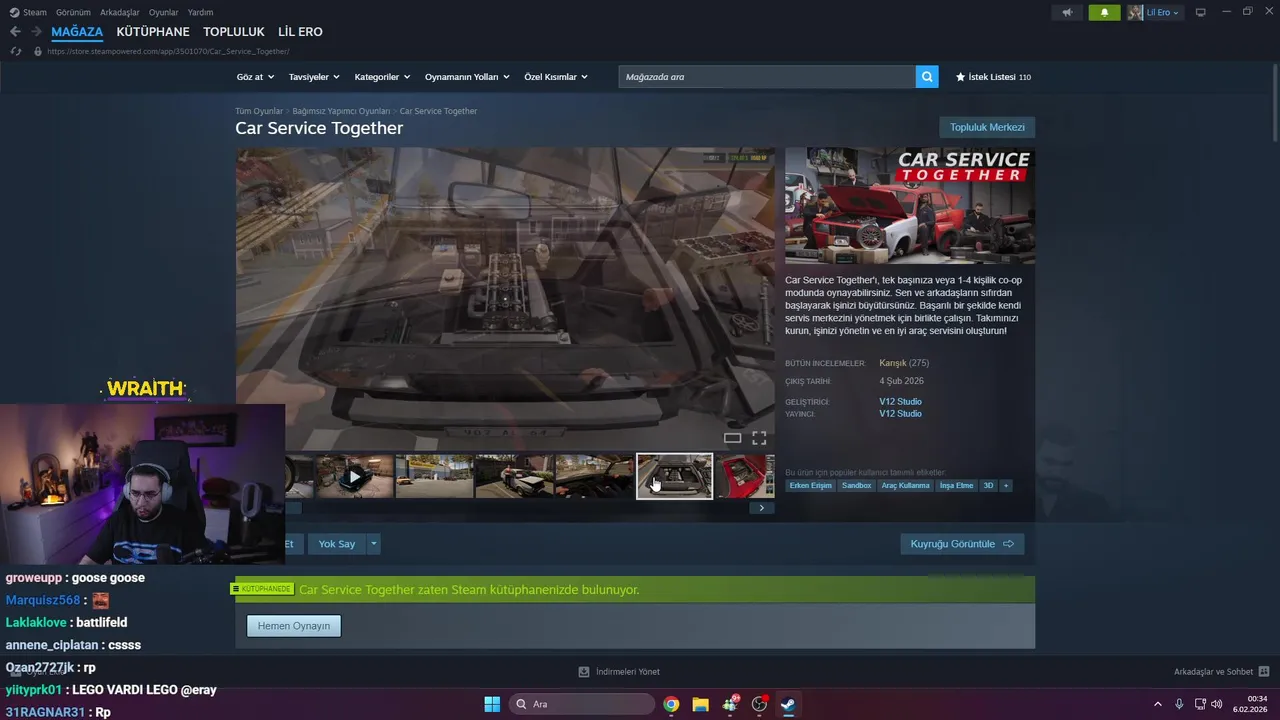Open the green notifications bell
This screenshot has width=1280, height=720.
[x=1104, y=12]
